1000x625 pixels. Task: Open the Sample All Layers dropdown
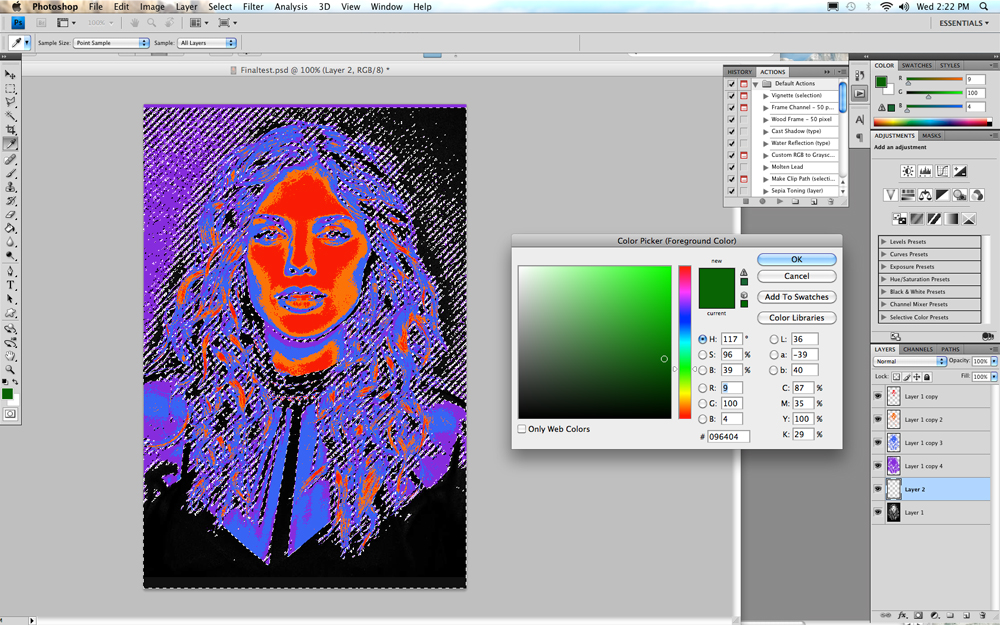click(x=207, y=43)
